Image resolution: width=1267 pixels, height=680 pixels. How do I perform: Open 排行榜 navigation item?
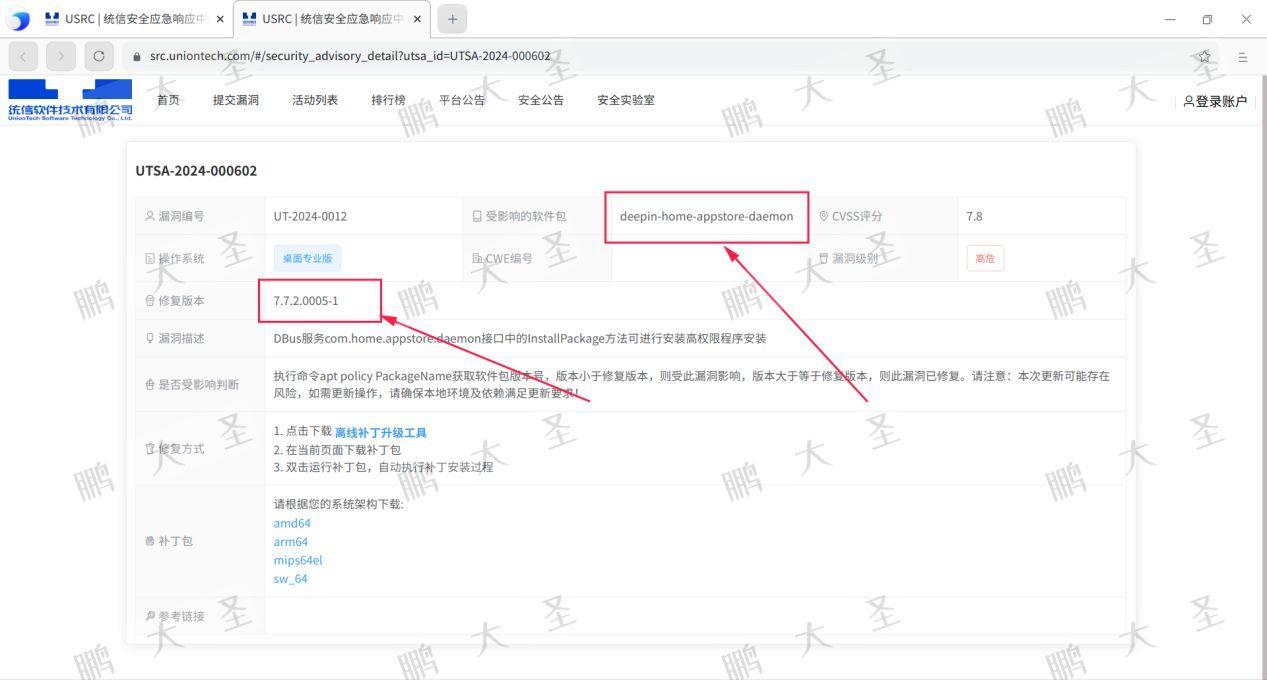pyautogui.click(x=388, y=100)
